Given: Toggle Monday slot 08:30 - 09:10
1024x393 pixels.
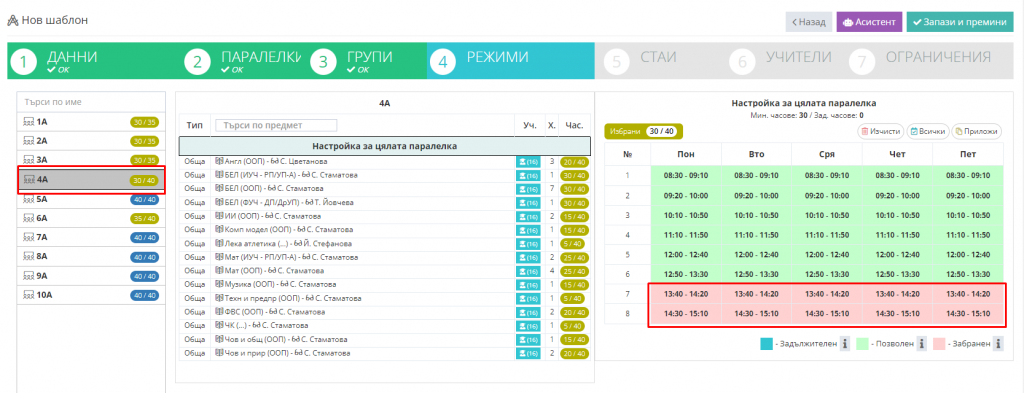Looking at the screenshot, I should click(x=686, y=176).
